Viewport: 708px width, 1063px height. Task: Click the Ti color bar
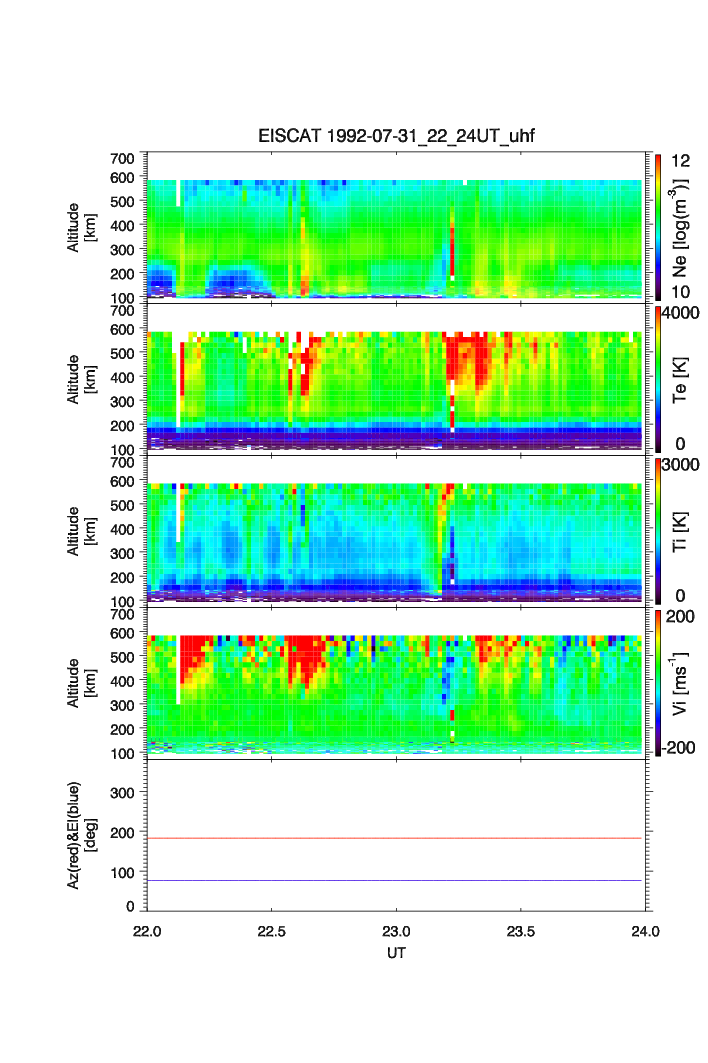[658, 531]
